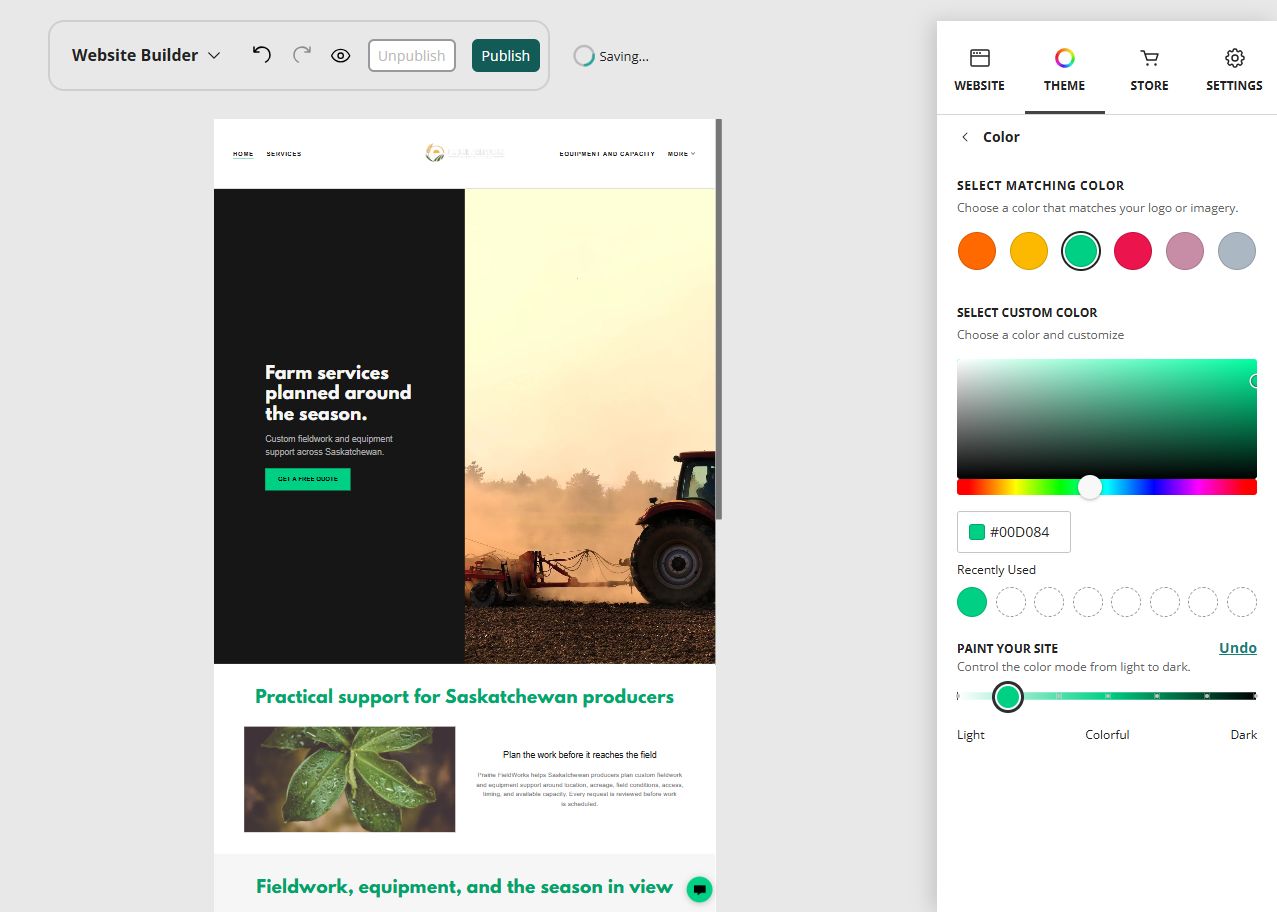Viewport: 1277px width, 912px height.
Task: Open the Store tab
Action: (x=1150, y=69)
